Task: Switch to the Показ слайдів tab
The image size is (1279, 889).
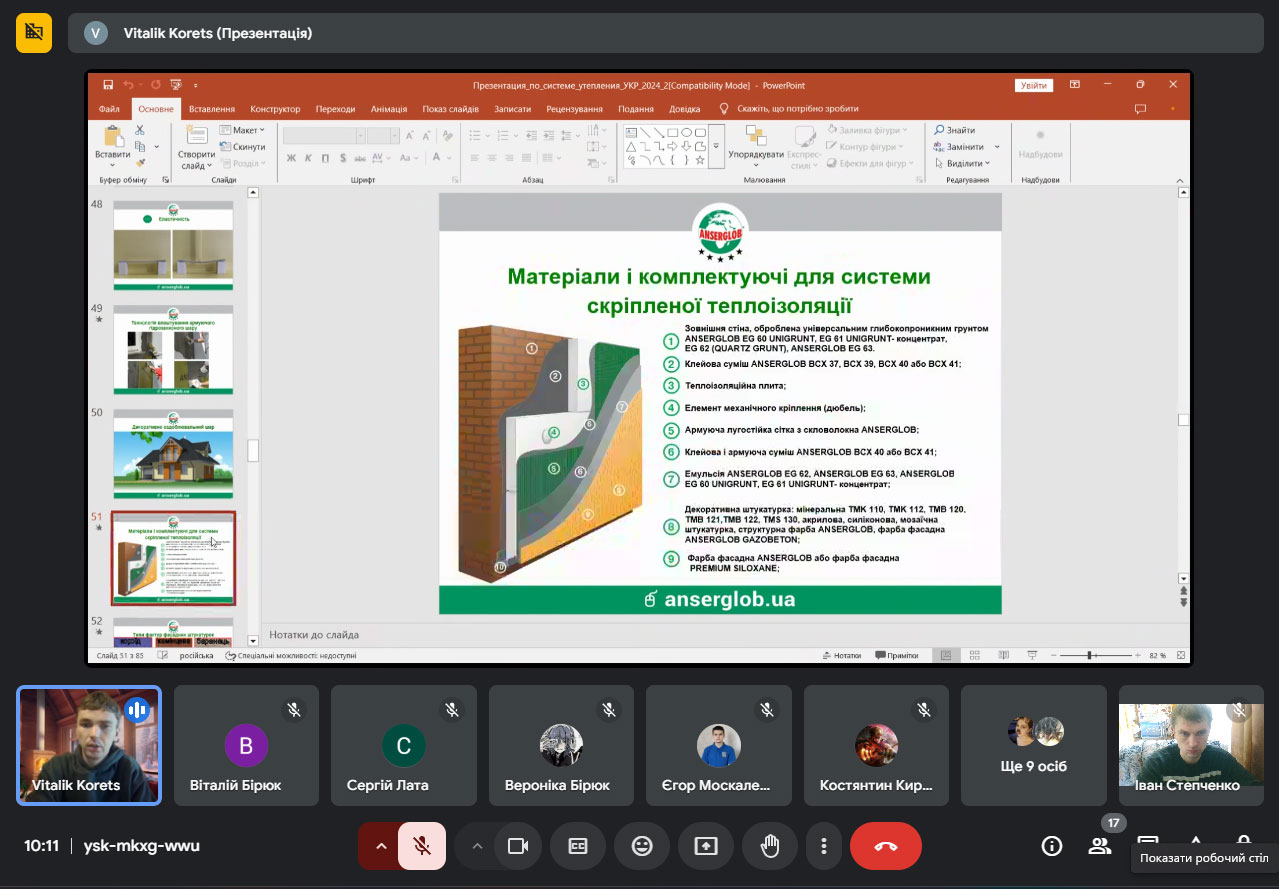Action: 450,109
